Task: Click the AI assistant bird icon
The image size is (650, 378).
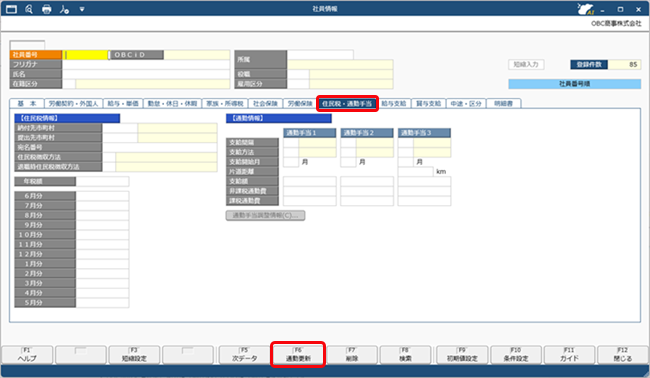Action: (x=586, y=9)
